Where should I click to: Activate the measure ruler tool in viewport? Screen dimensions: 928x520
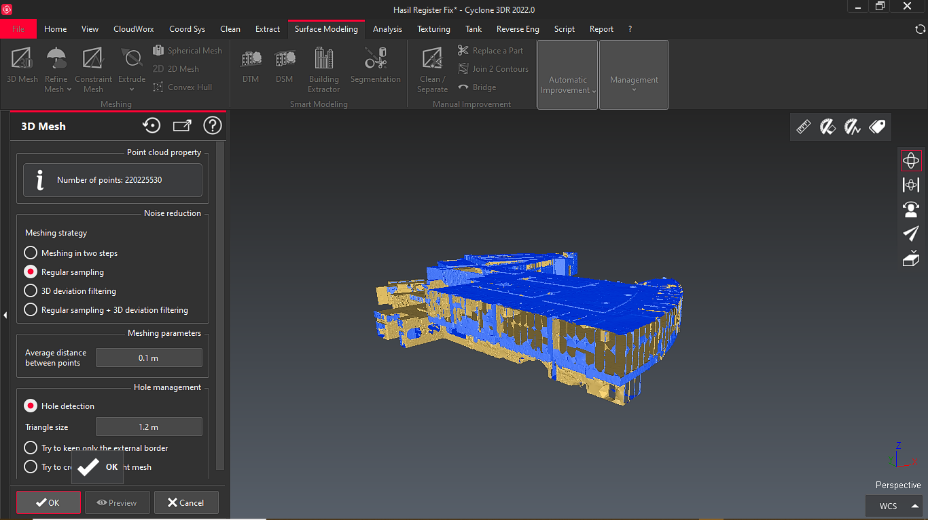[x=803, y=127]
